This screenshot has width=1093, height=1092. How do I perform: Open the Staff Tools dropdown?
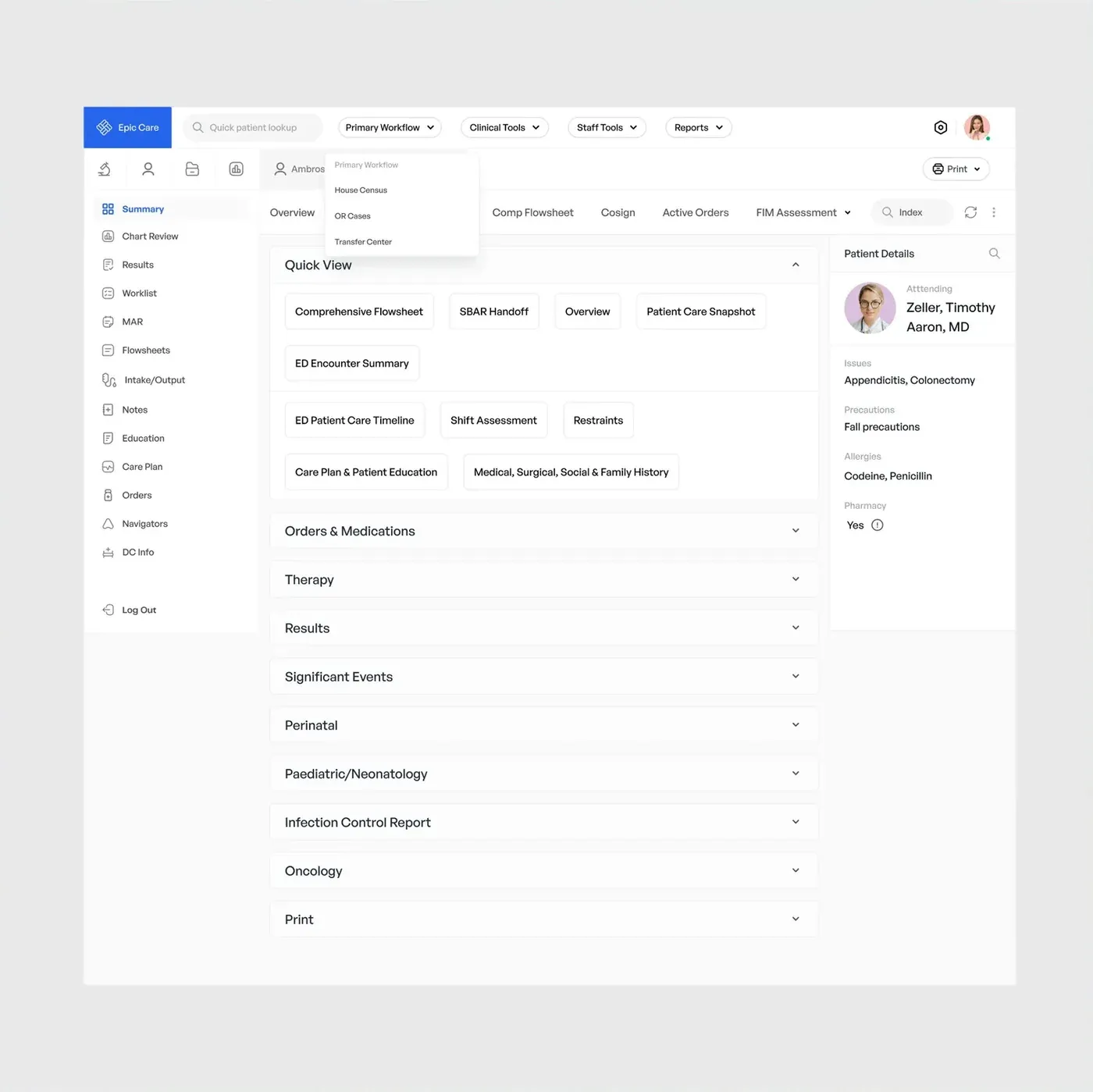[607, 127]
